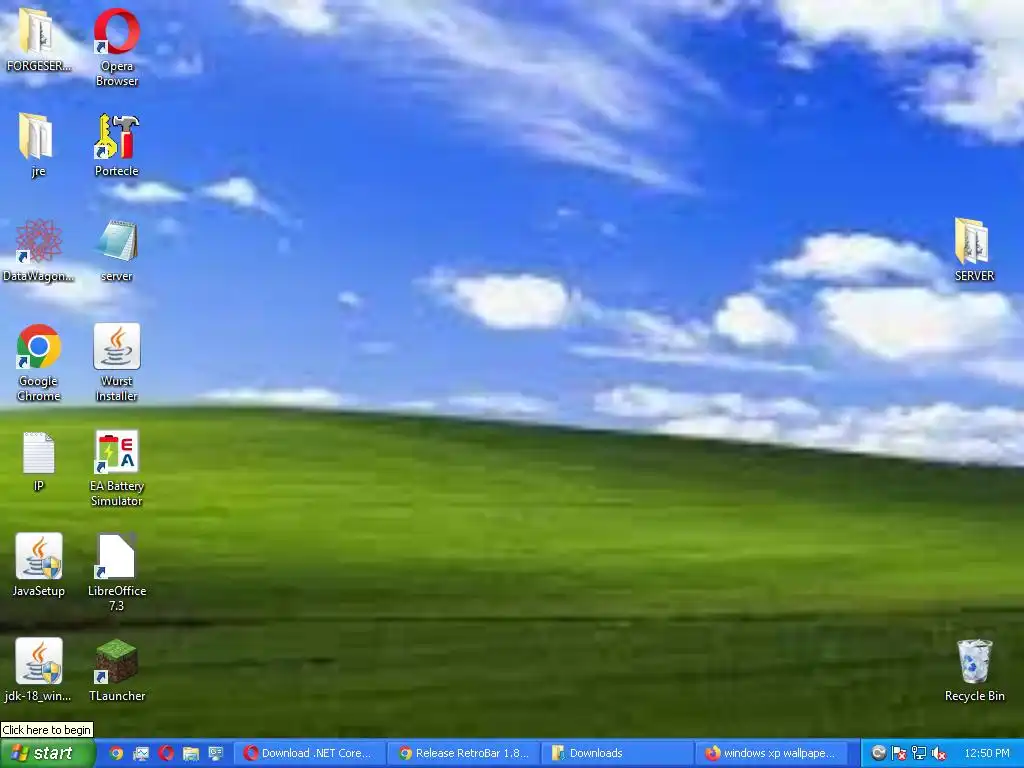Click the 12:50 PM taskbar clock
This screenshot has width=1024, height=768.
[x=987, y=754]
